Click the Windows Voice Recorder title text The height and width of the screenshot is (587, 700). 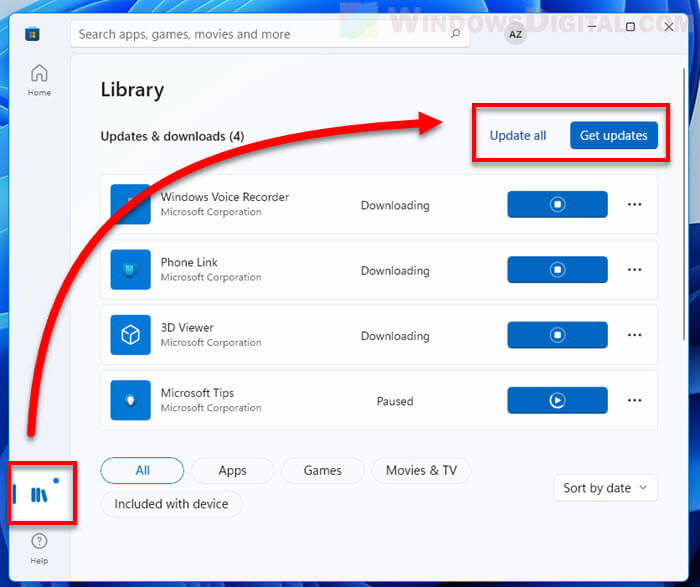click(x=225, y=197)
